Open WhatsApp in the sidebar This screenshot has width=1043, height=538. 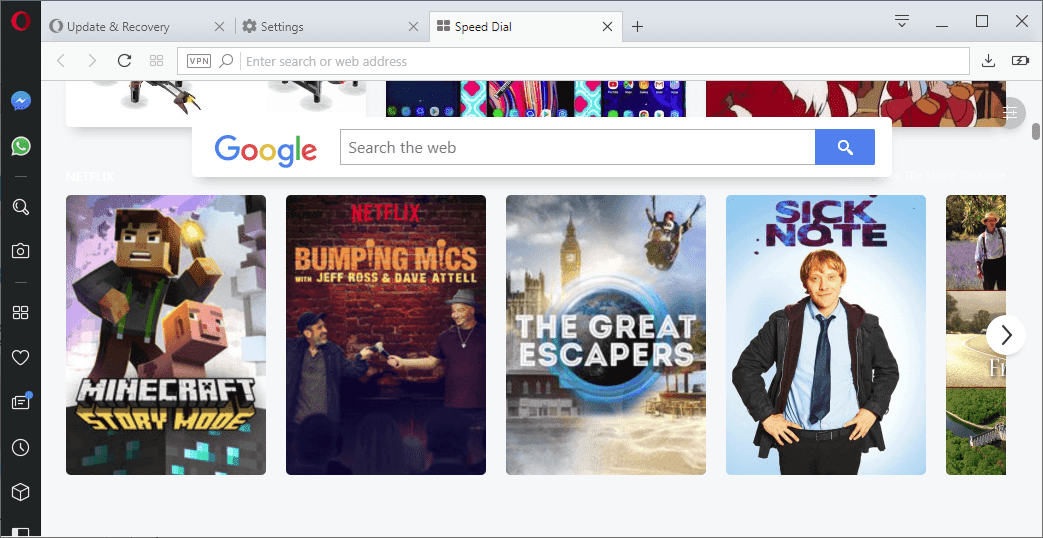click(21, 146)
